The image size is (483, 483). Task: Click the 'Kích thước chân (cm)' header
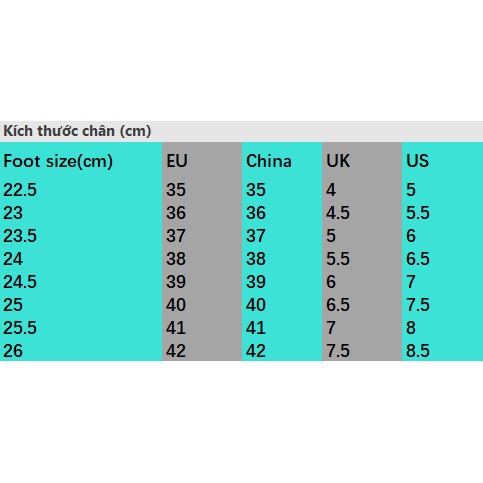pos(77,131)
